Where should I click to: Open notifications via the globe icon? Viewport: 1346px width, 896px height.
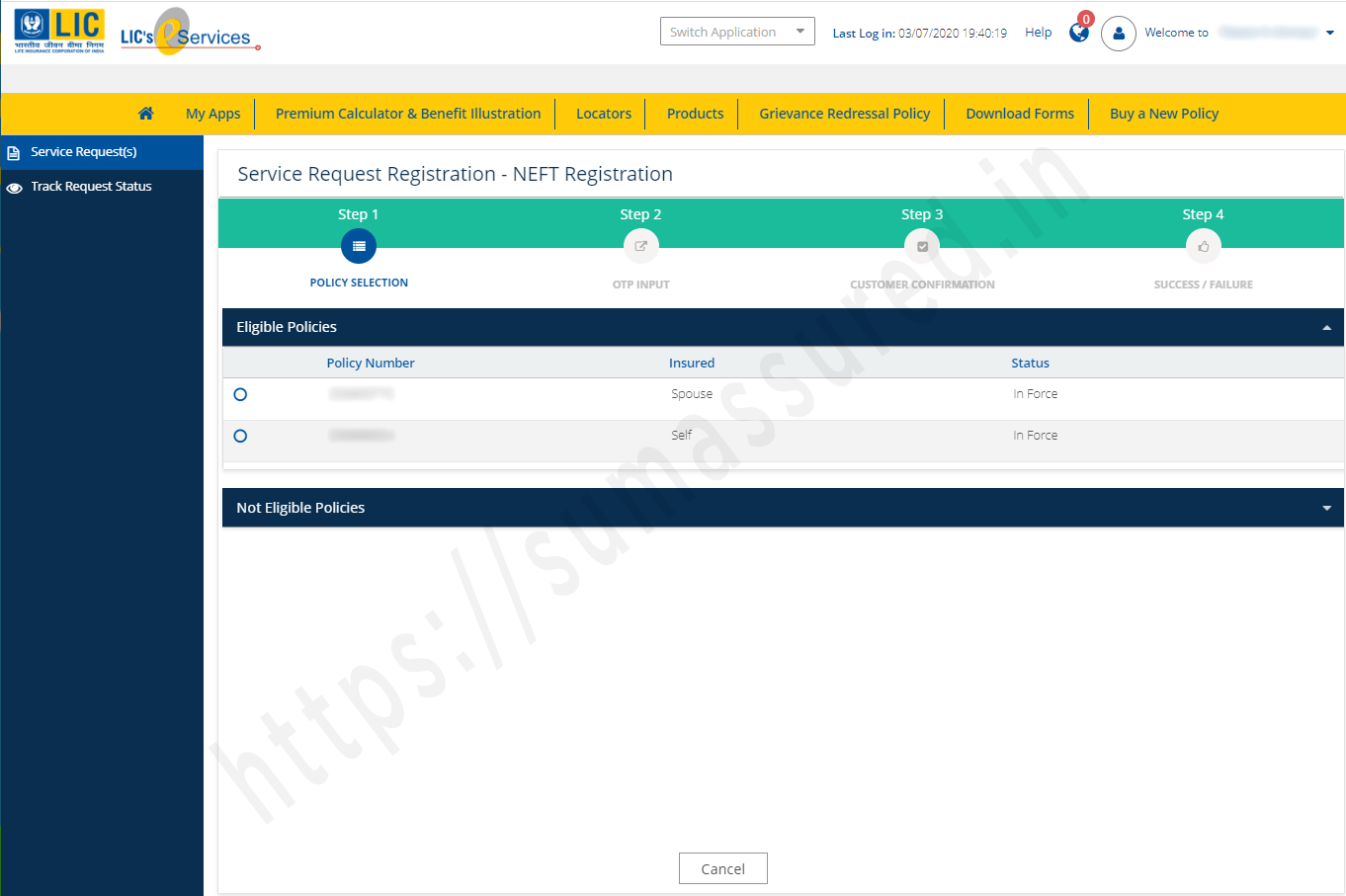[1079, 32]
